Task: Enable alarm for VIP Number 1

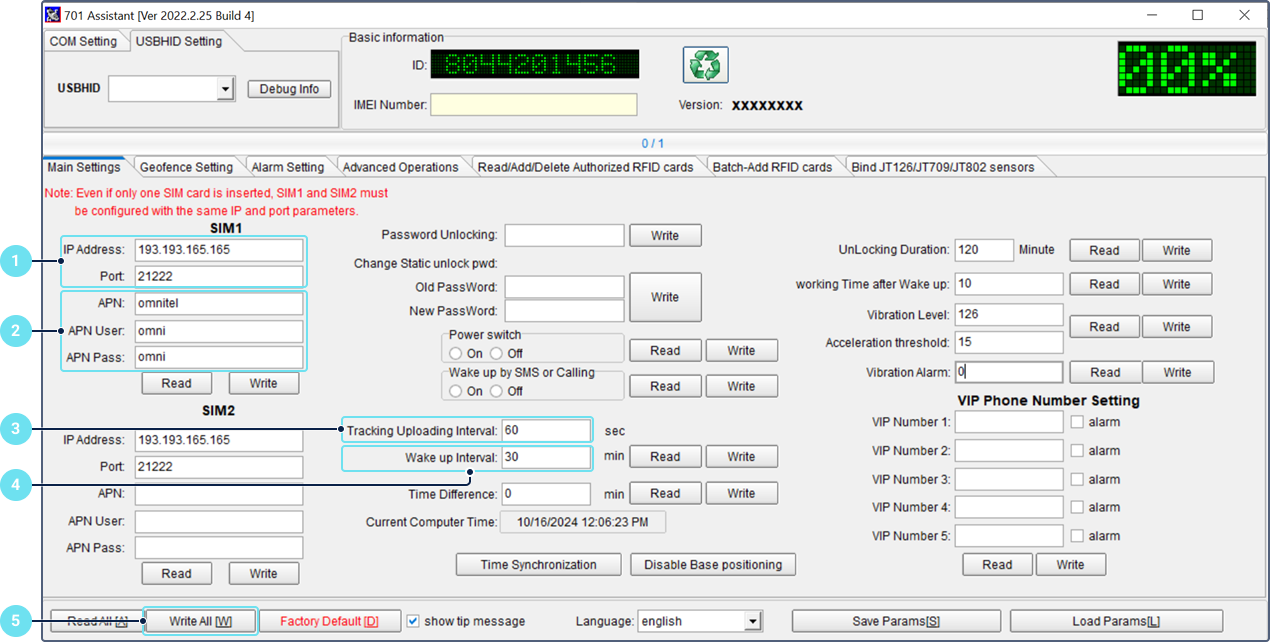Action: point(1077,422)
